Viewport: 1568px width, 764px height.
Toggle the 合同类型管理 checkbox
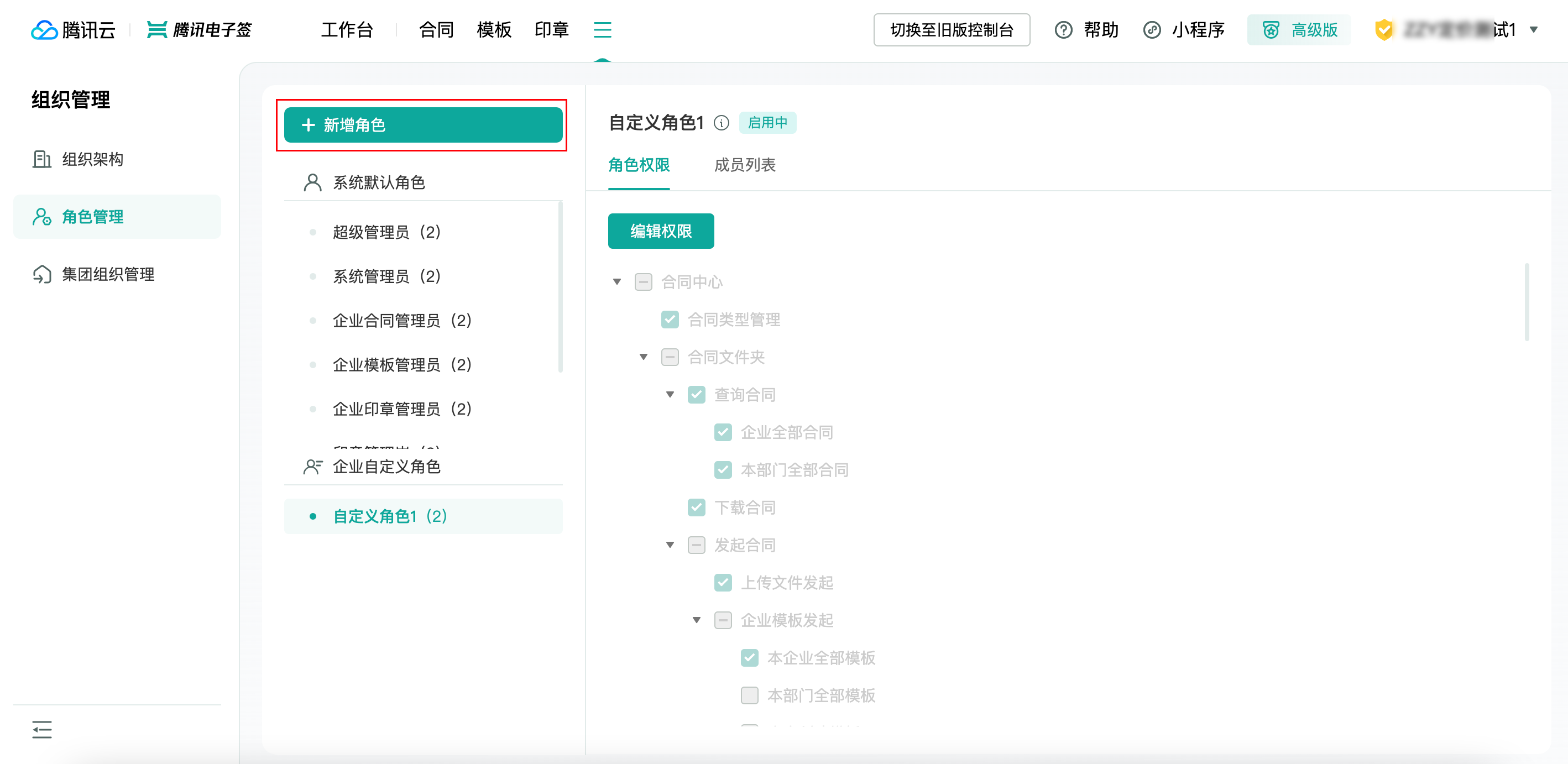670,320
